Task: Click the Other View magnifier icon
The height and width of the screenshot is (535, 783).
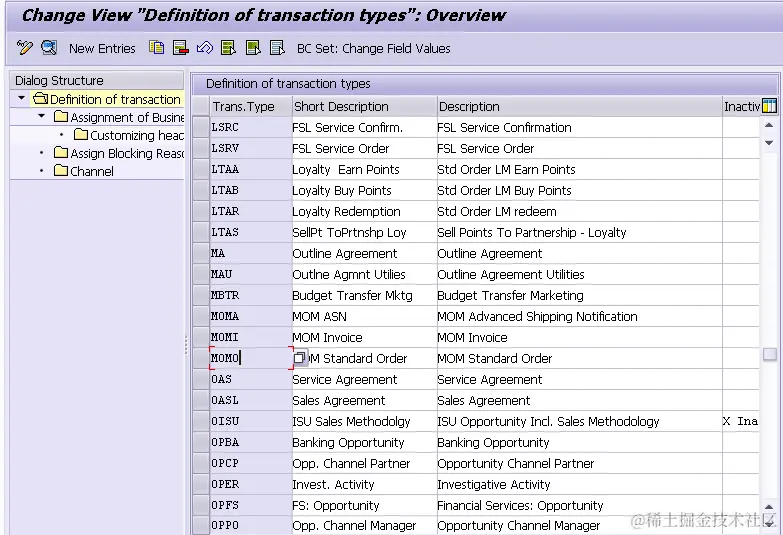Action: 49,48
